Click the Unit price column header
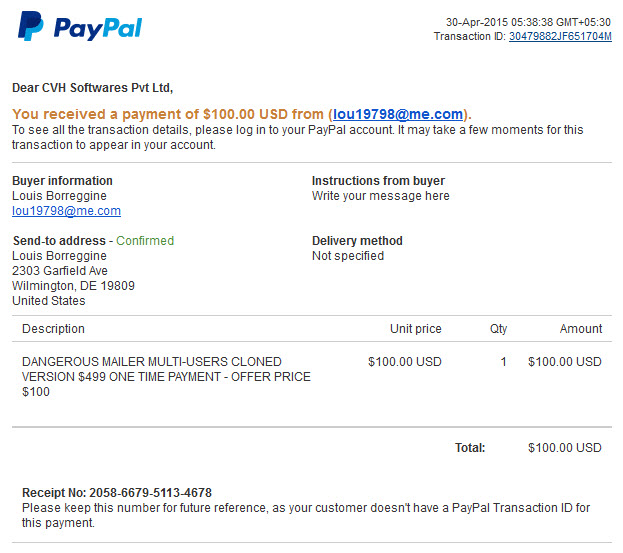The width and height of the screenshot is (623, 553). tap(415, 329)
